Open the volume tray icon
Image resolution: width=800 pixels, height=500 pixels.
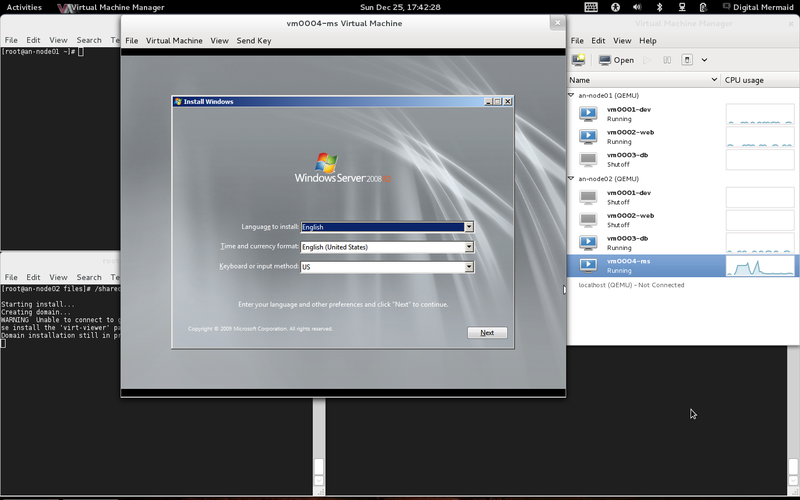[637, 7]
